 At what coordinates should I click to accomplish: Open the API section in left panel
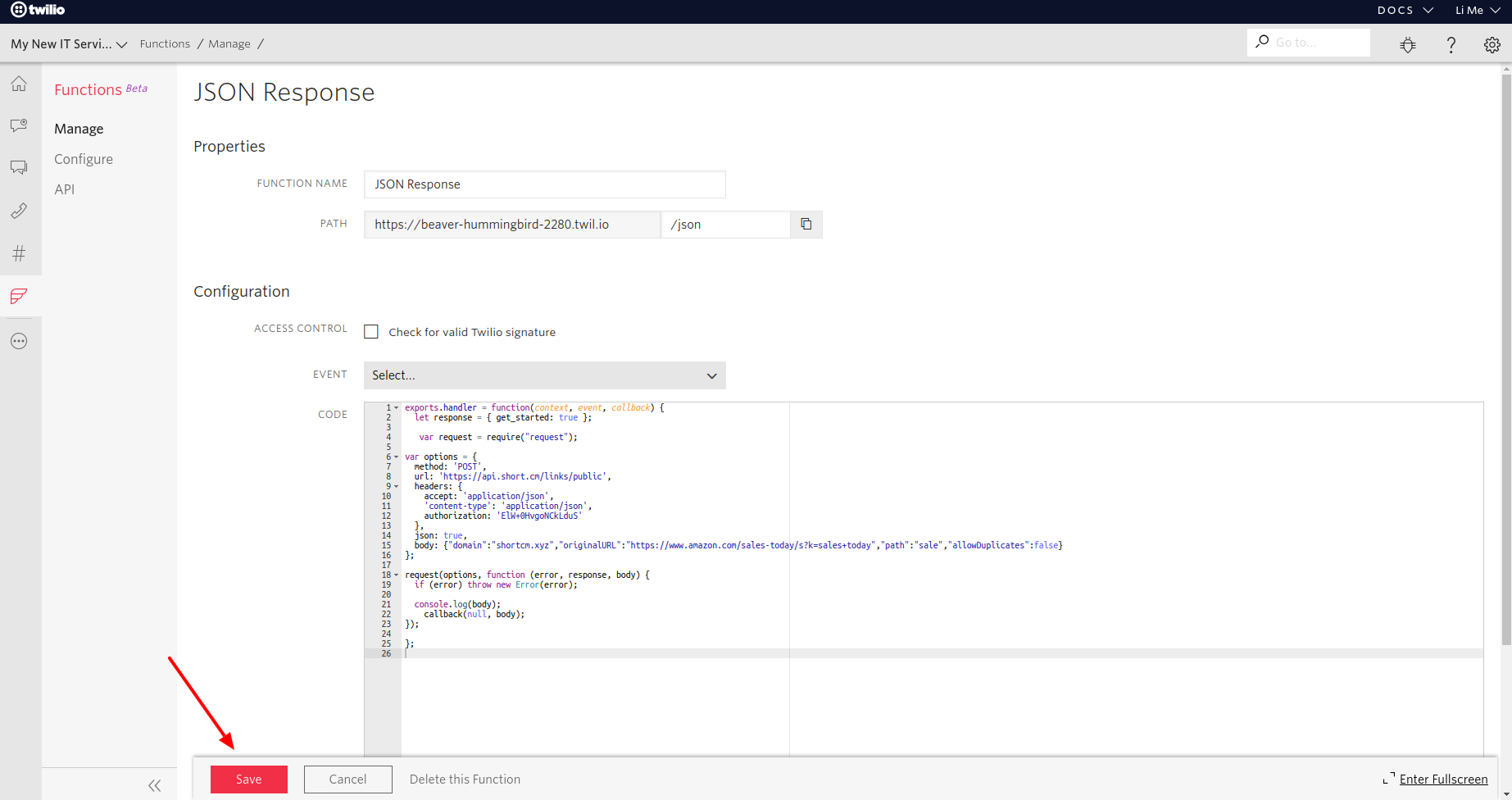point(65,189)
